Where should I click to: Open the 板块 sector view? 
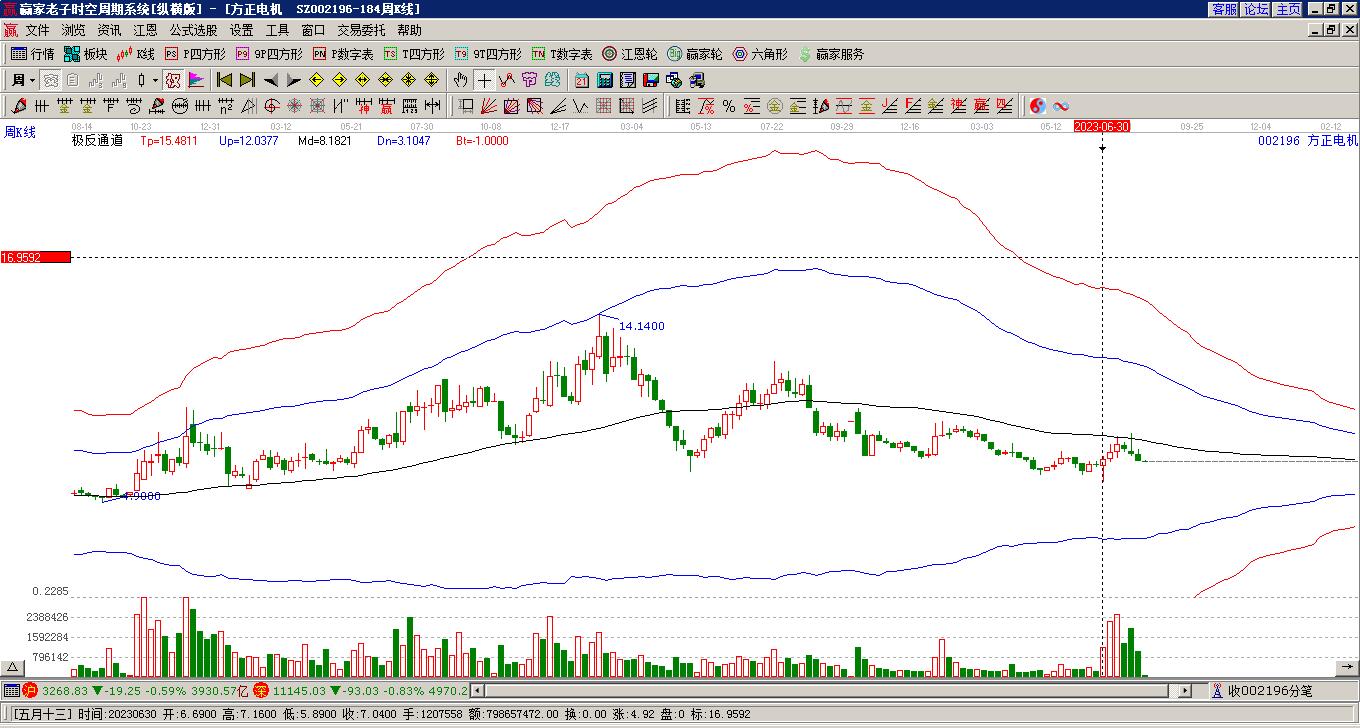click(x=85, y=54)
